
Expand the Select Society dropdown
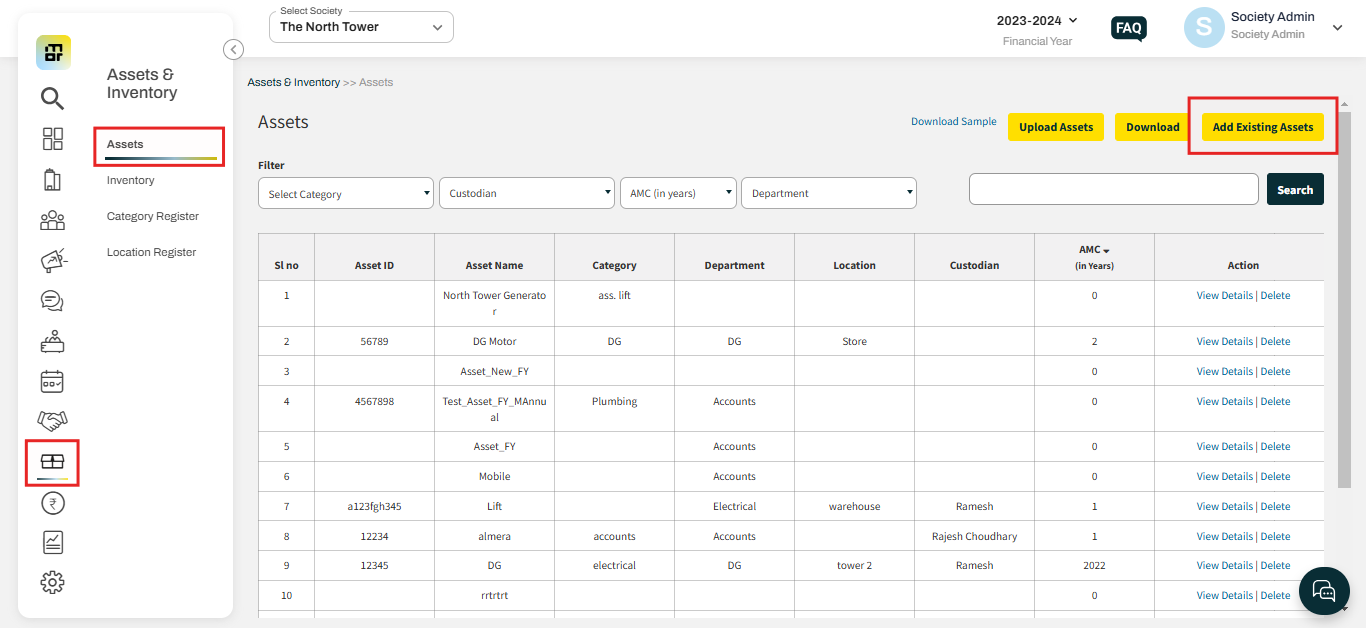click(x=361, y=27)
